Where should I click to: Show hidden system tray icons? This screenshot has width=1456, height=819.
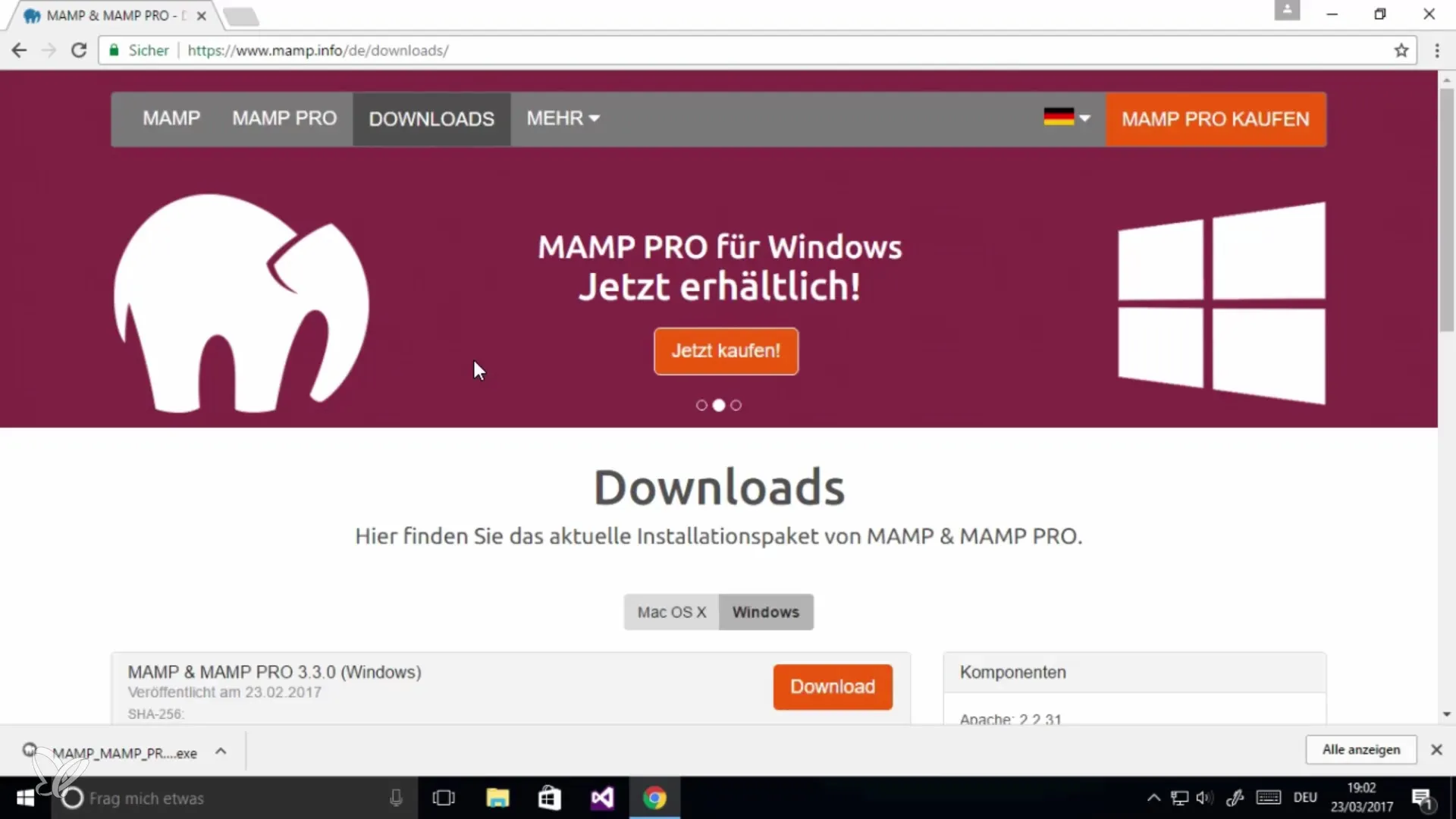(x=1153, y=798)
